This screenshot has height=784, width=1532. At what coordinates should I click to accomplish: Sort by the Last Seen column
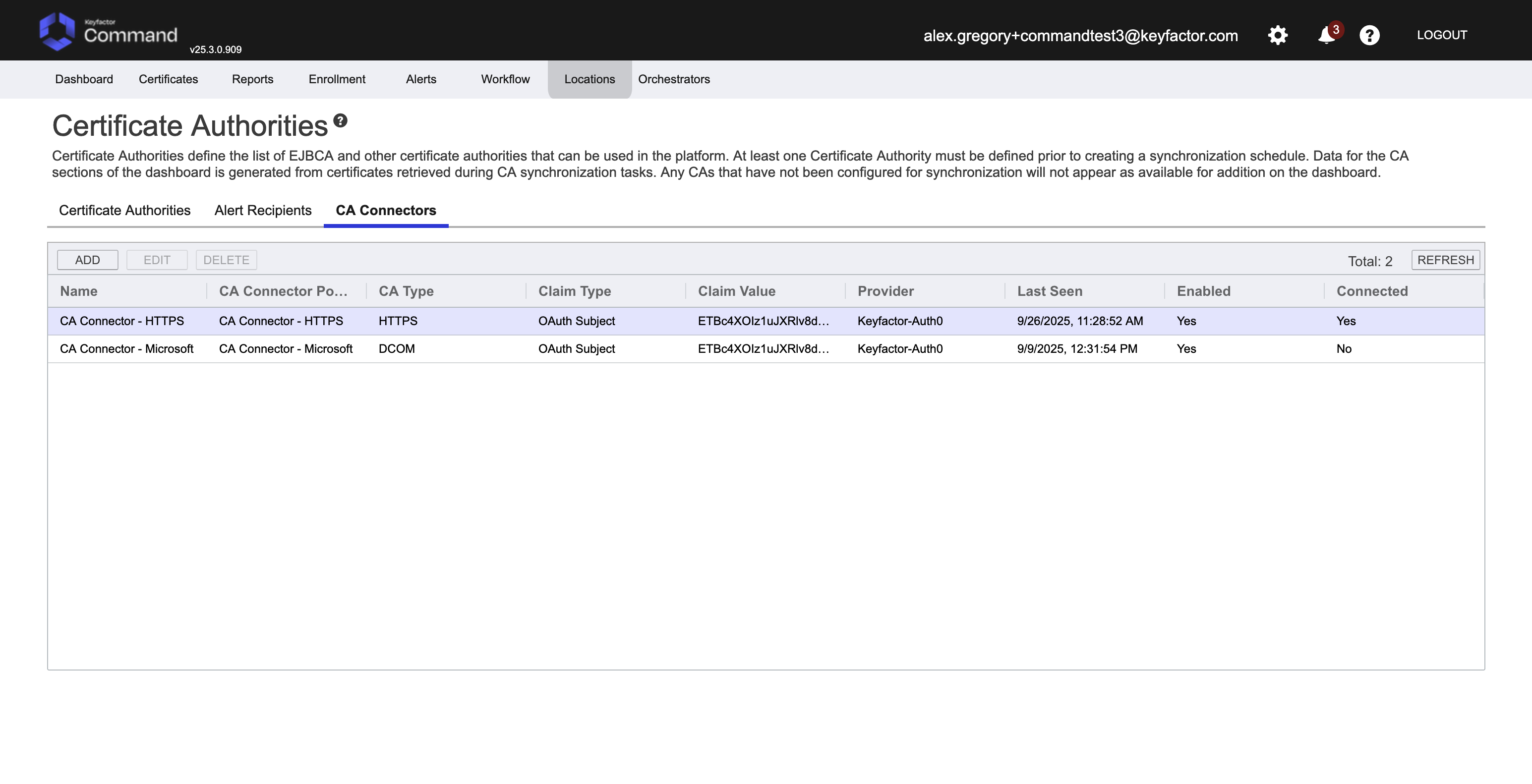click(1049, 291)
